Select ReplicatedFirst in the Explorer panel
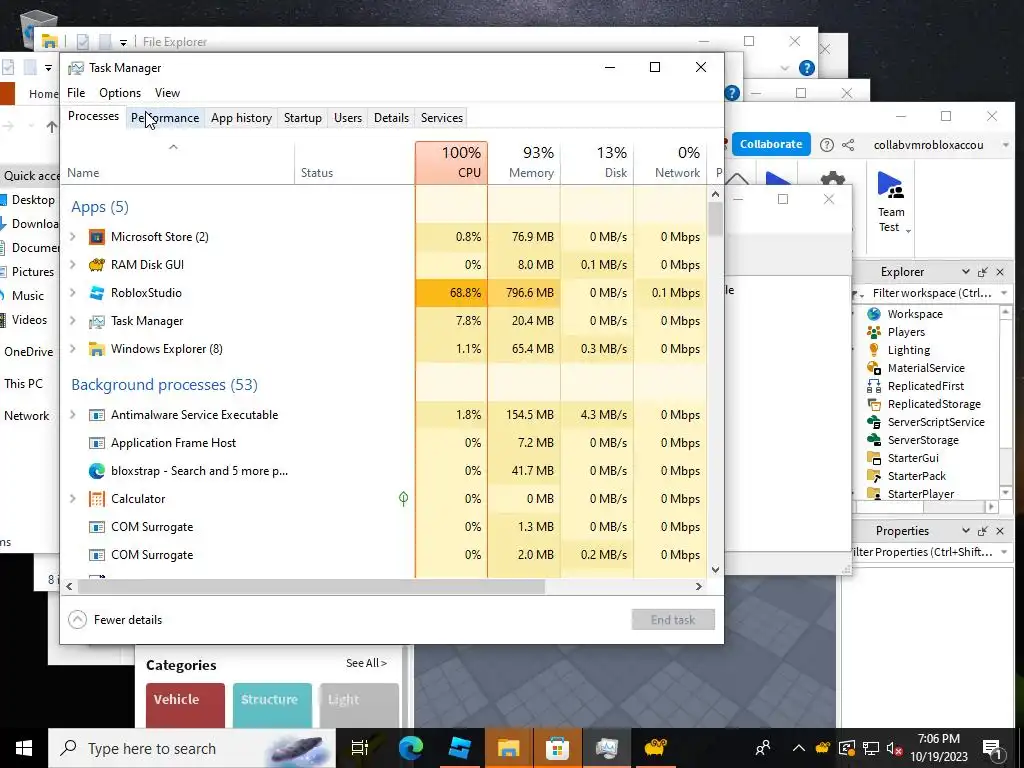This screenshot has width=1024, height=768. (925, 386)
